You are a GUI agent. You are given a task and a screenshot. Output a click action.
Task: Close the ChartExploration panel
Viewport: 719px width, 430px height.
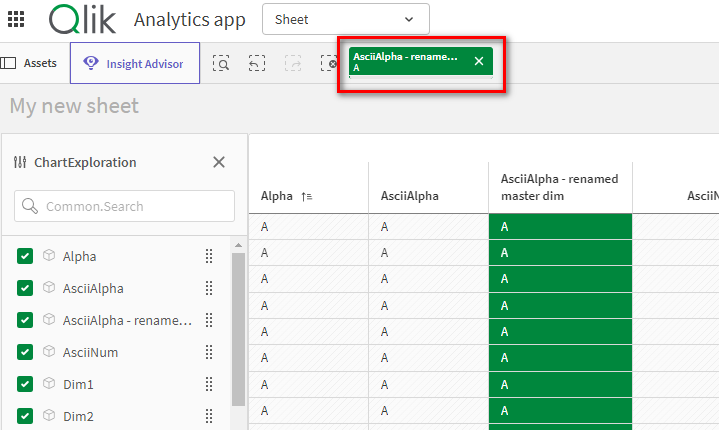219,162
